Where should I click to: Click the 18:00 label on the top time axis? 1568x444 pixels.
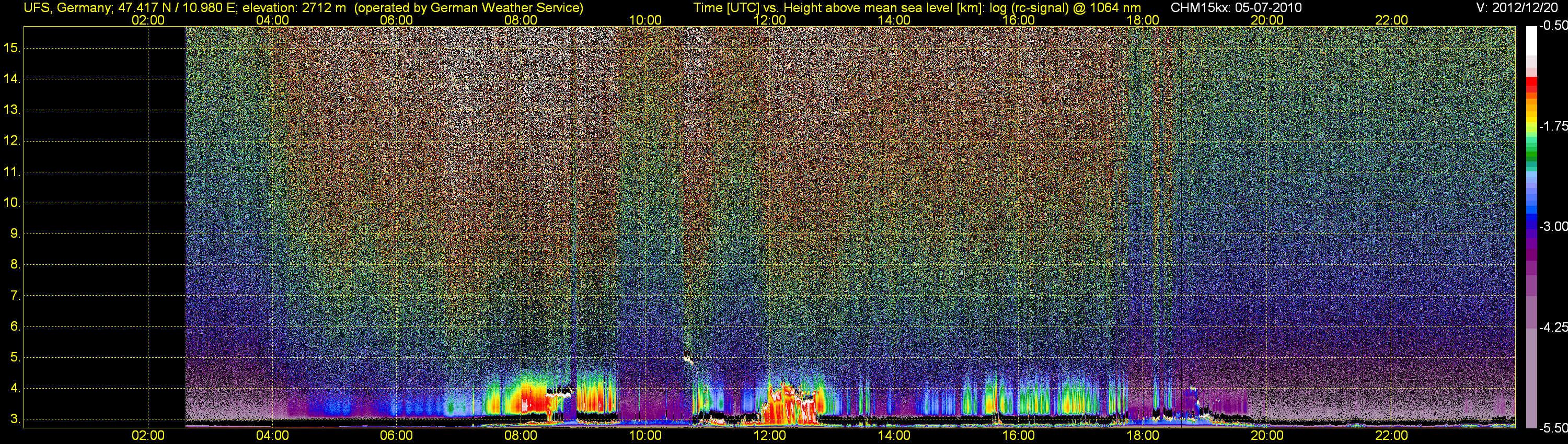[1143, 20]
